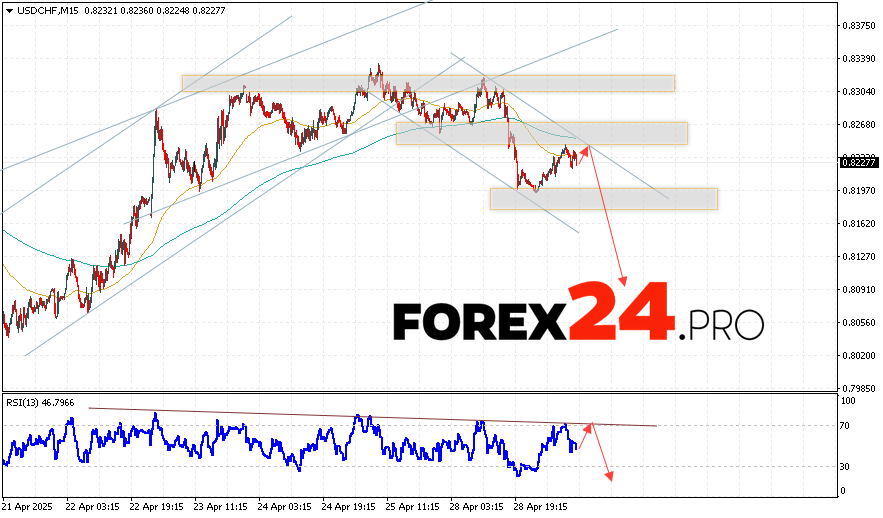Select the 0.81620 price axis label
This screenshot has width=883, height=518.
tap(859, 224)
